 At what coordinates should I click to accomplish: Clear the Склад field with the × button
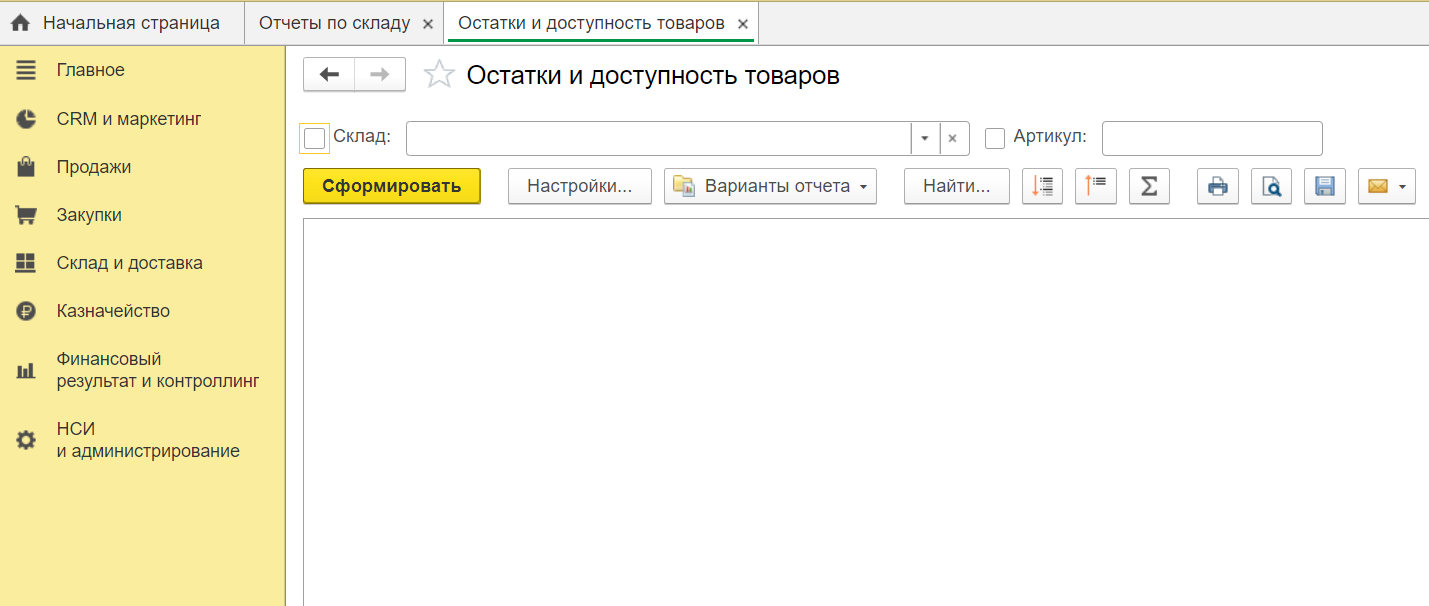(x=953, y=139)
